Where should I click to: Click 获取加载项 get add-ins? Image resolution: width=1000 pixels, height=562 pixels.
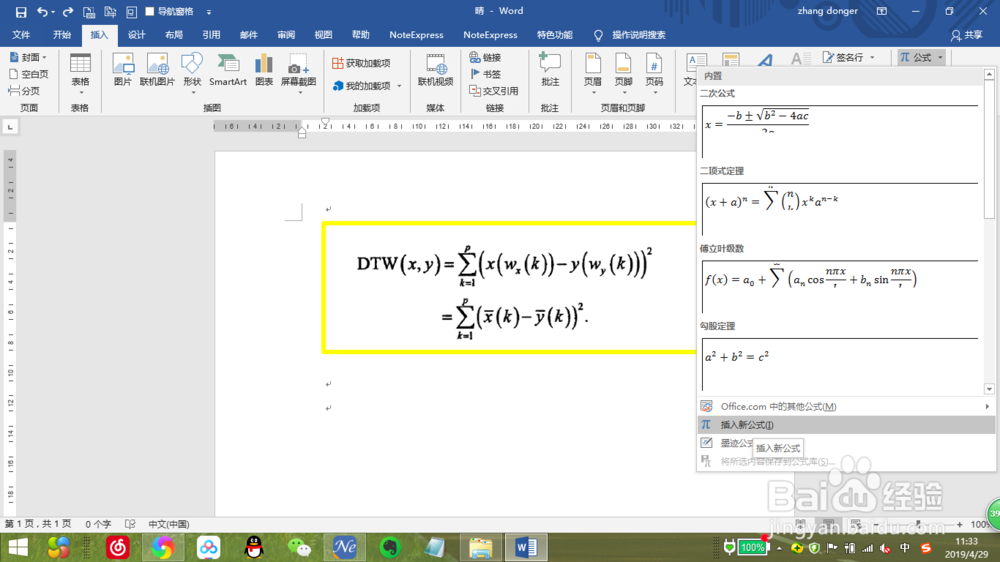click(x=361, y=63)
